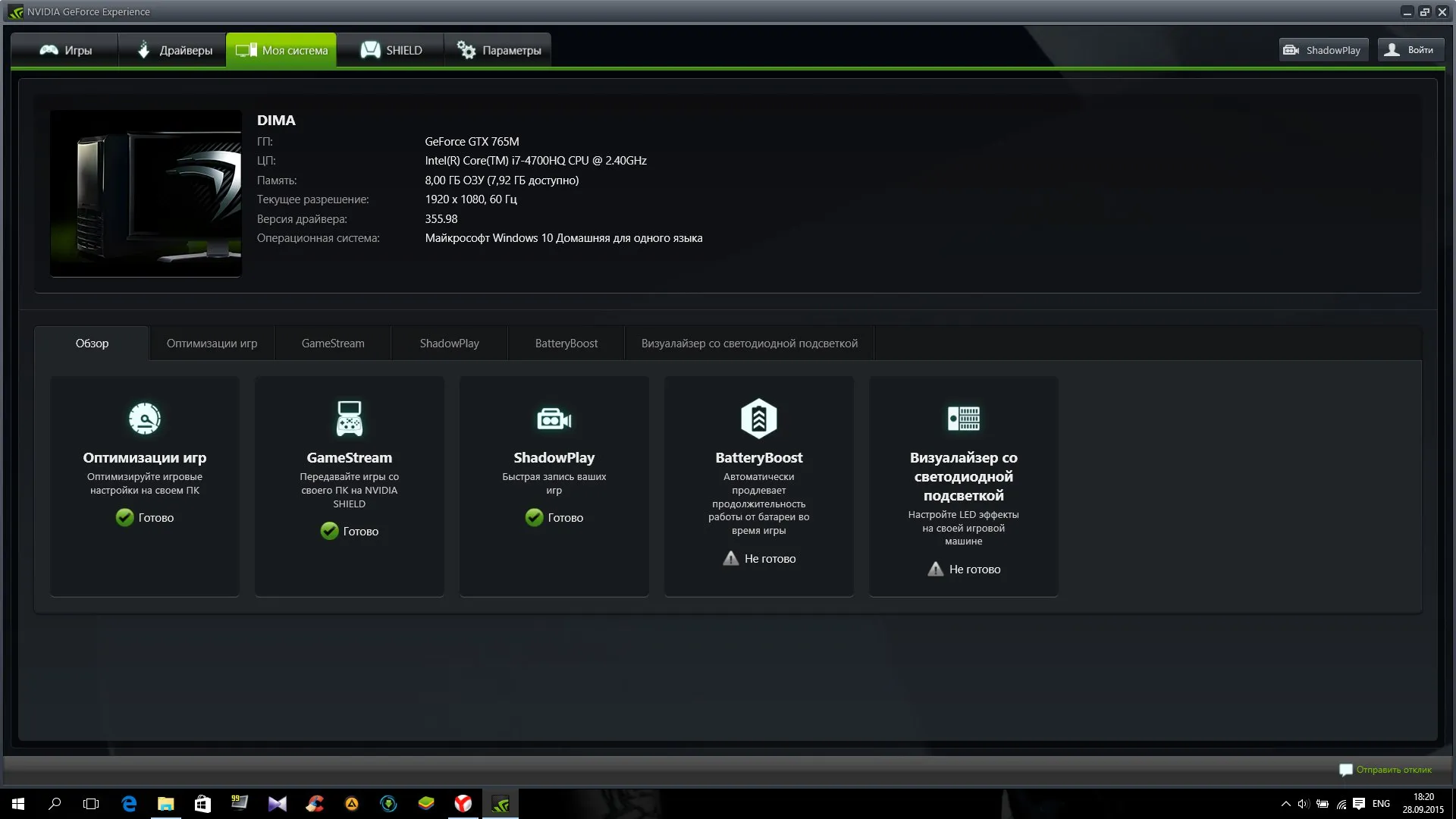Open the SHIELD tab
The height and width of the screenshot is (819, 1456).
click(x=391, y=50)
